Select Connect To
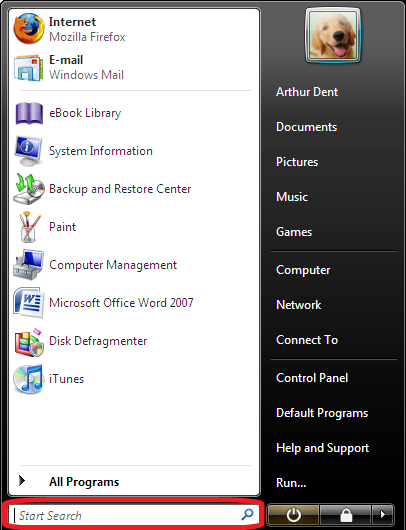This screenshot has width=406, height=530. [307, 340]
